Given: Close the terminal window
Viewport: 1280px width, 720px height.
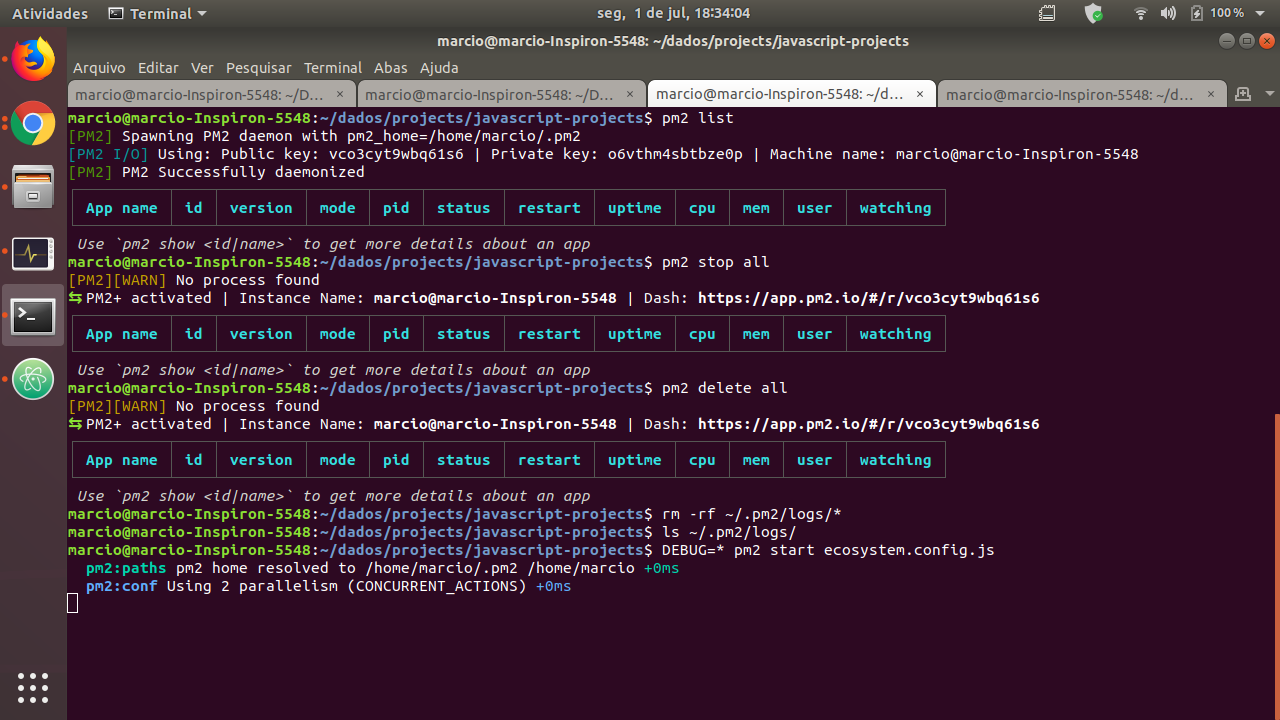Looking at the screenshot, I should tap(1267, 41).
